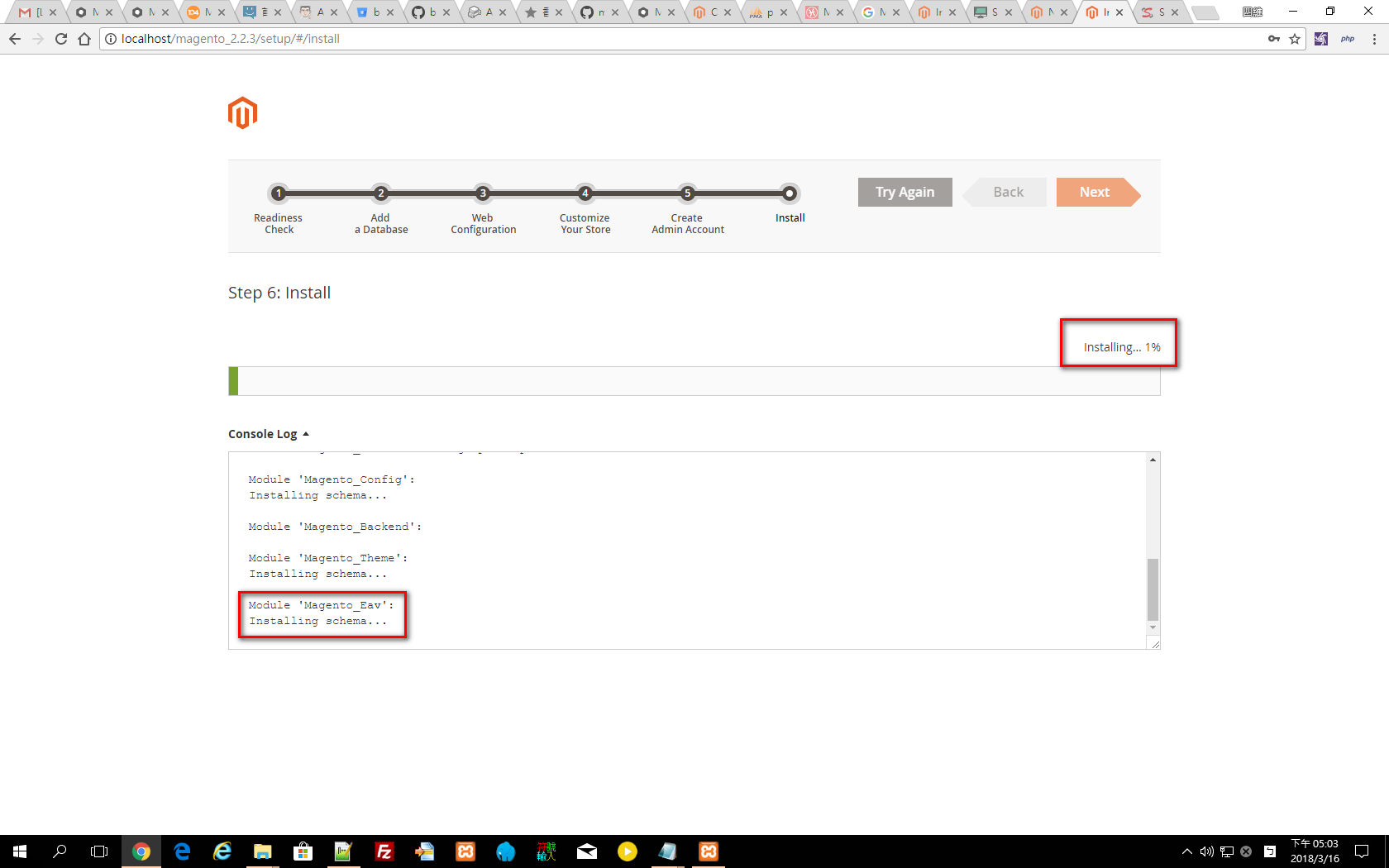Click the installation progress bar

coord(694,381)
